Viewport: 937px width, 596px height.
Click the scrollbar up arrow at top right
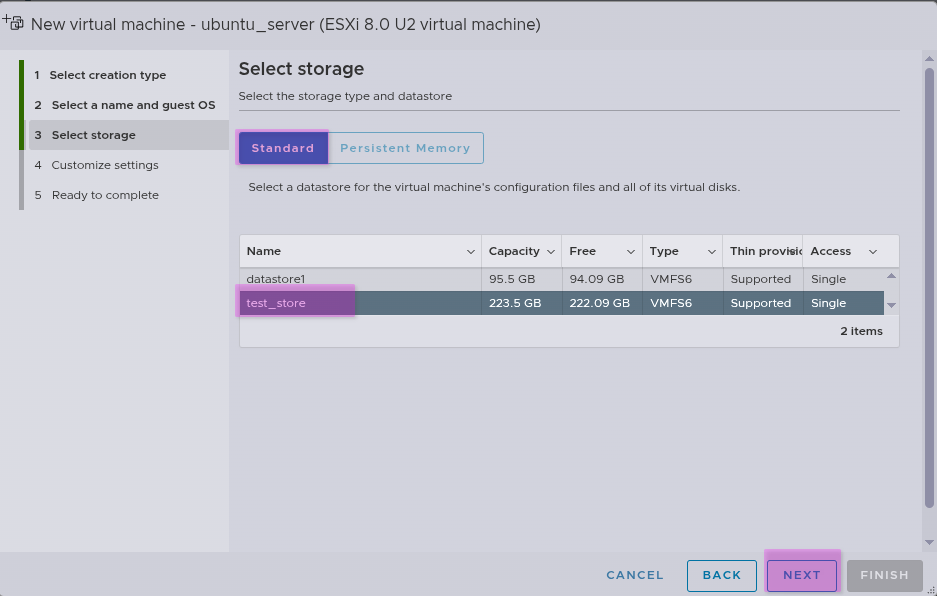(929, 59)
